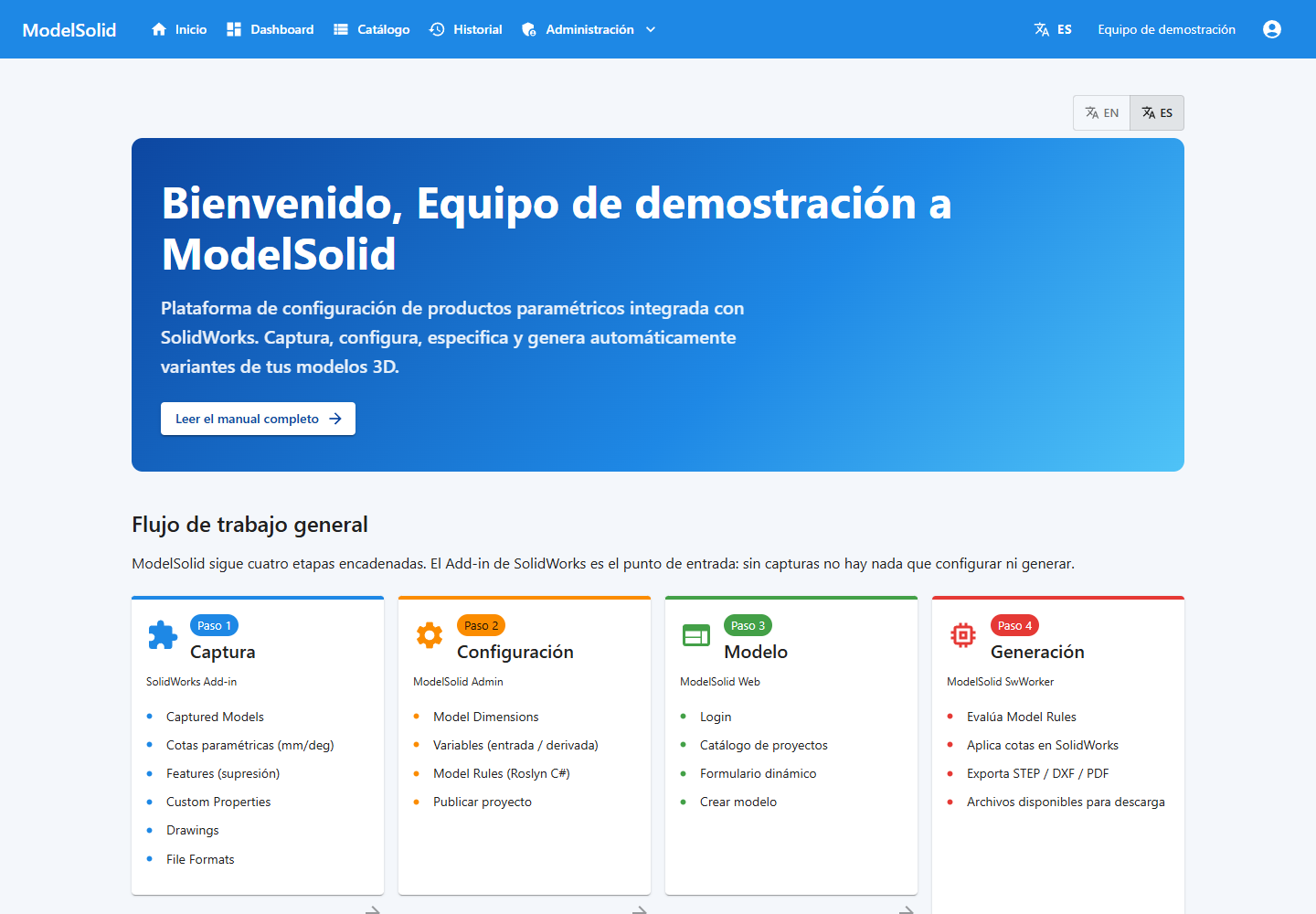Image resolution: width=1316 pixels, height=914 pixels.
Task: Click the Generación chip icon
Action: [x=963, y=634]
